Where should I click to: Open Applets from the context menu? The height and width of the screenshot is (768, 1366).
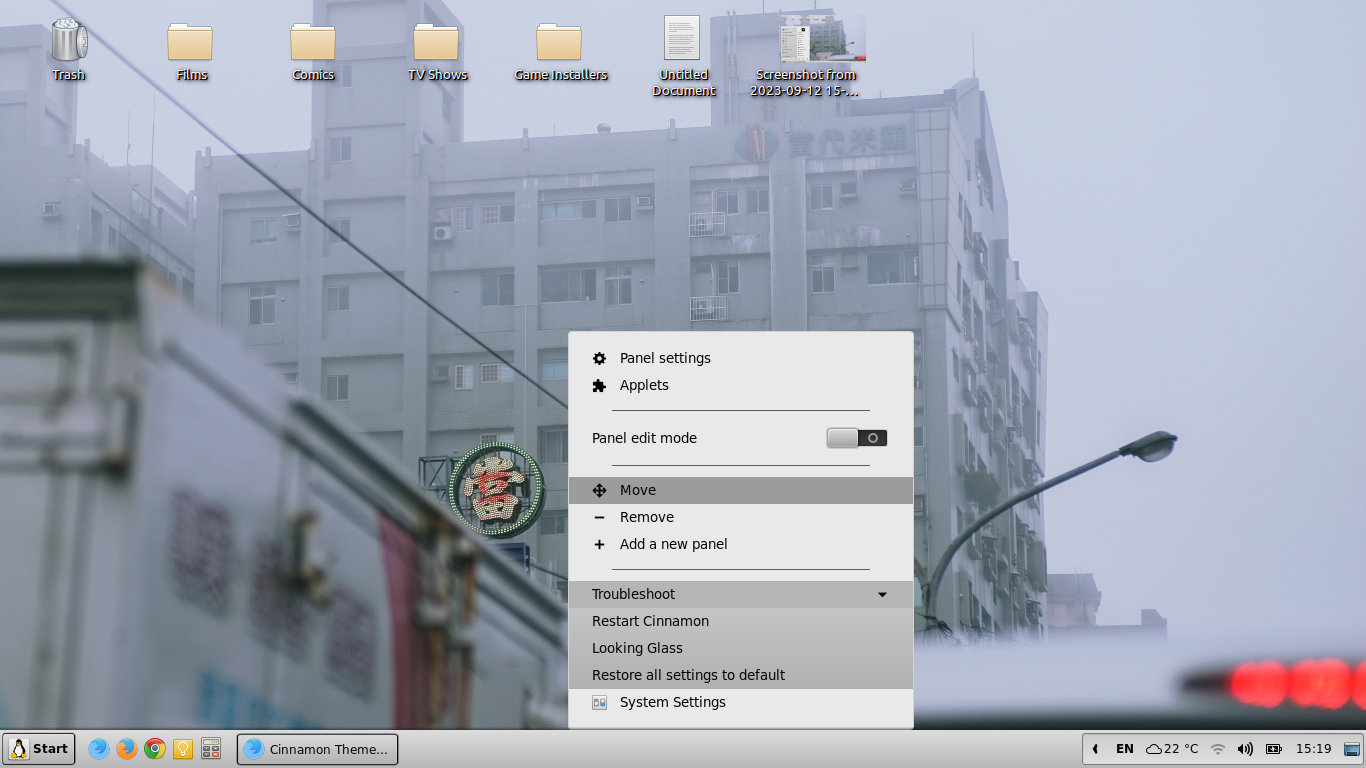pos(741,385)
